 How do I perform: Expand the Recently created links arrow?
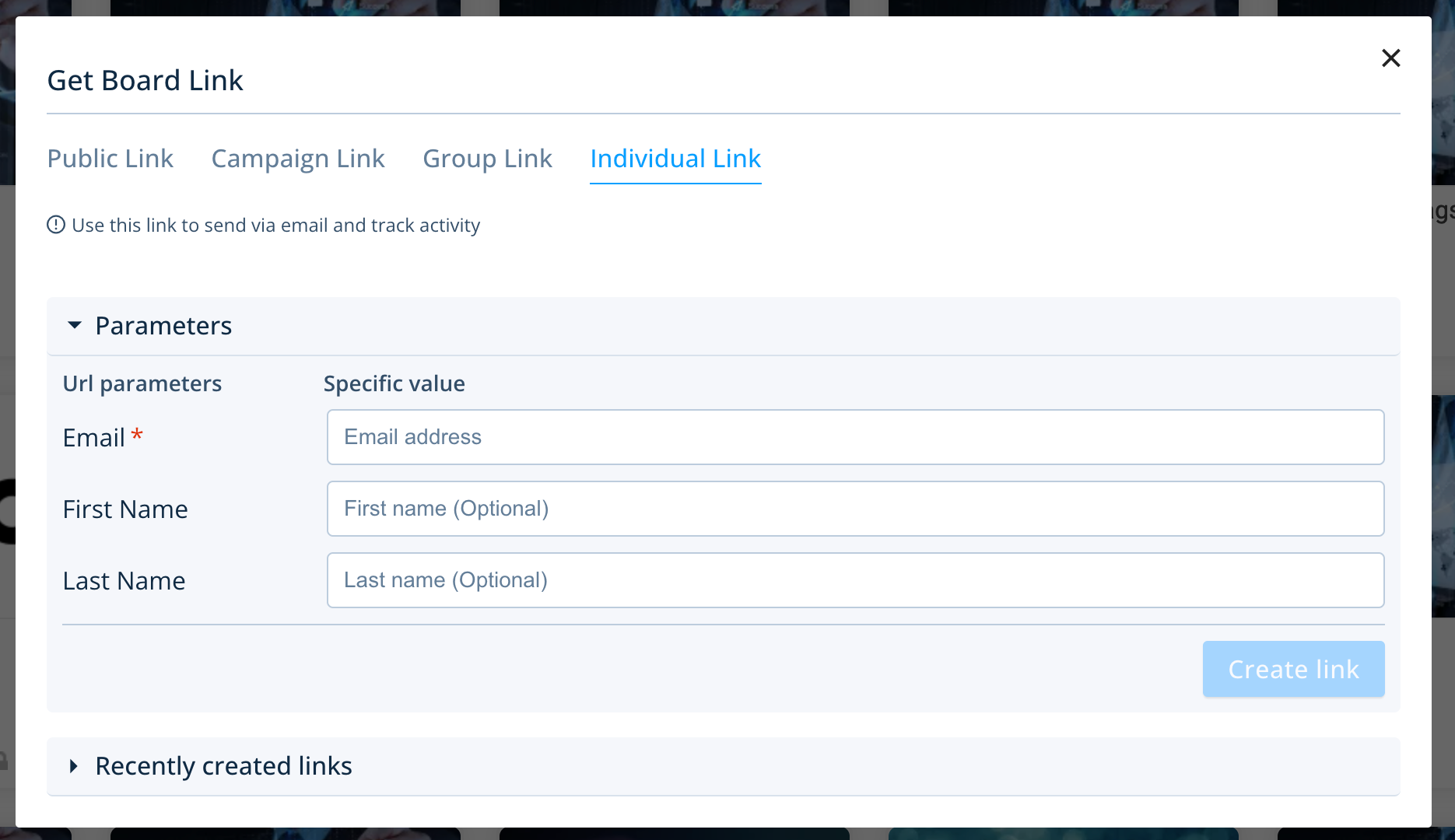pos(74,766)
